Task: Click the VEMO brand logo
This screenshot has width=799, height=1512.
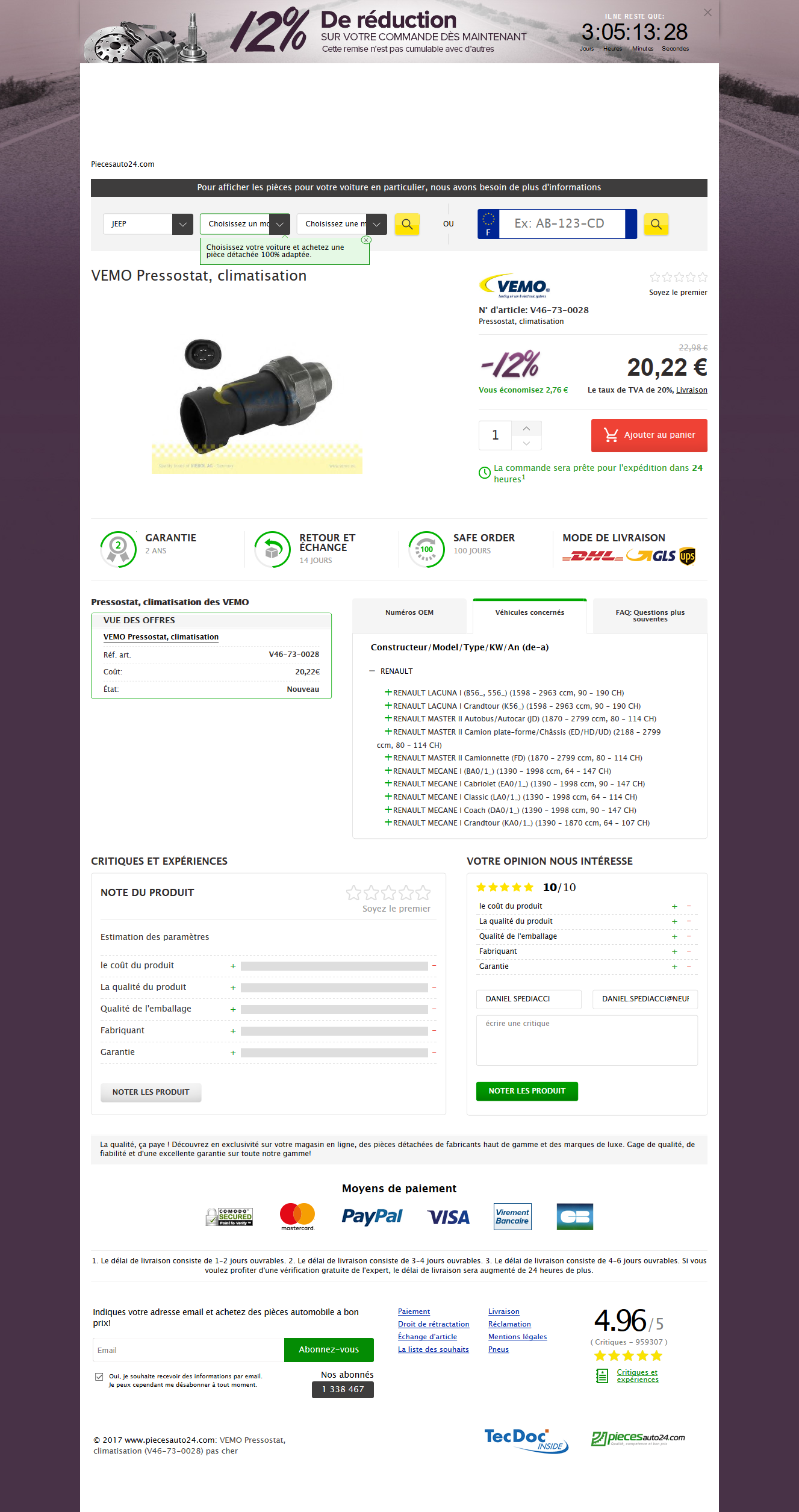Action: click(x=514, y=286)
